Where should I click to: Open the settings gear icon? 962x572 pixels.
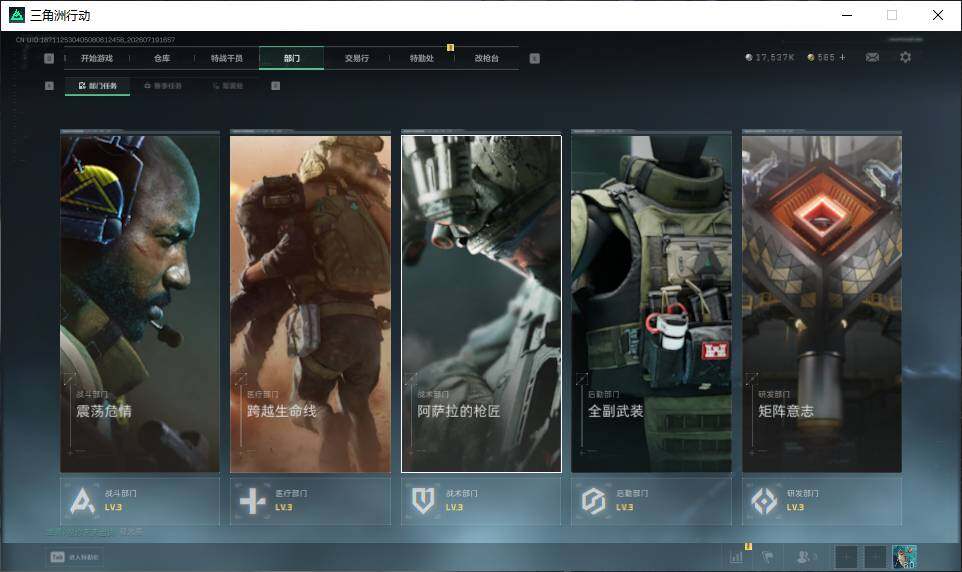click(x=905, y=57)
